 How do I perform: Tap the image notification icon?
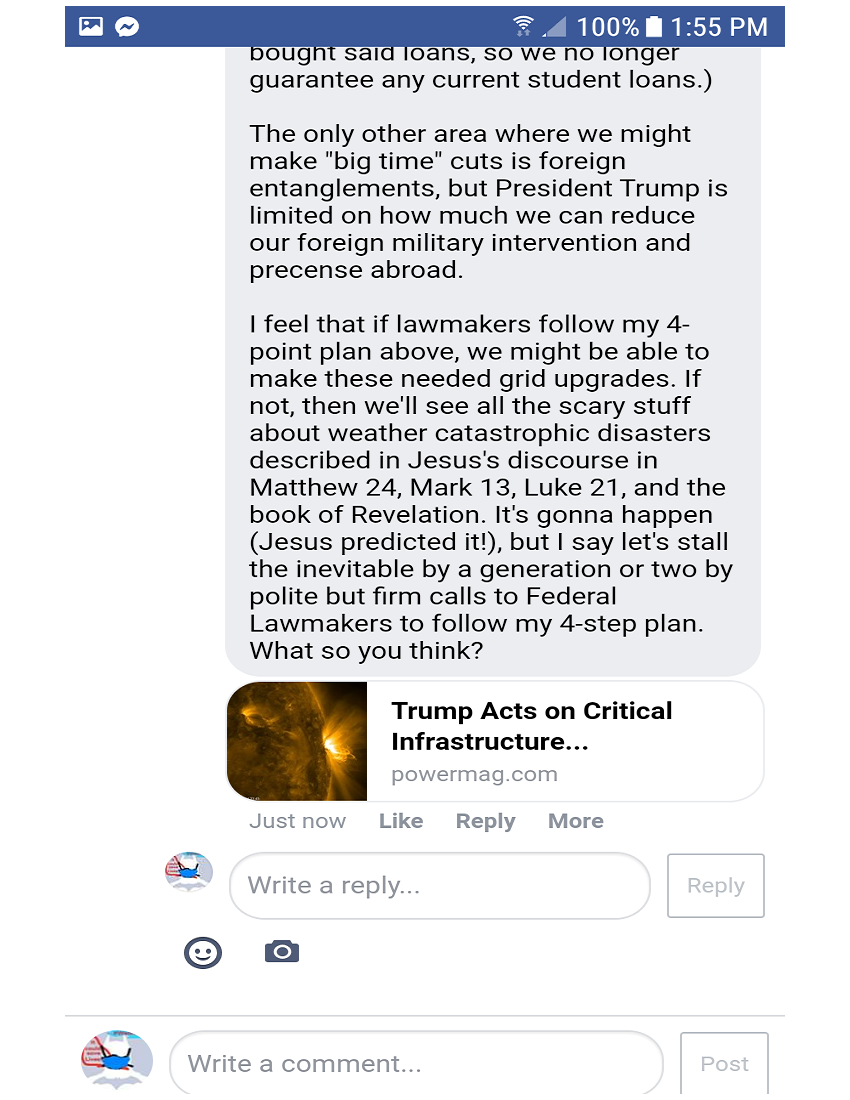[x=91, y=27]
